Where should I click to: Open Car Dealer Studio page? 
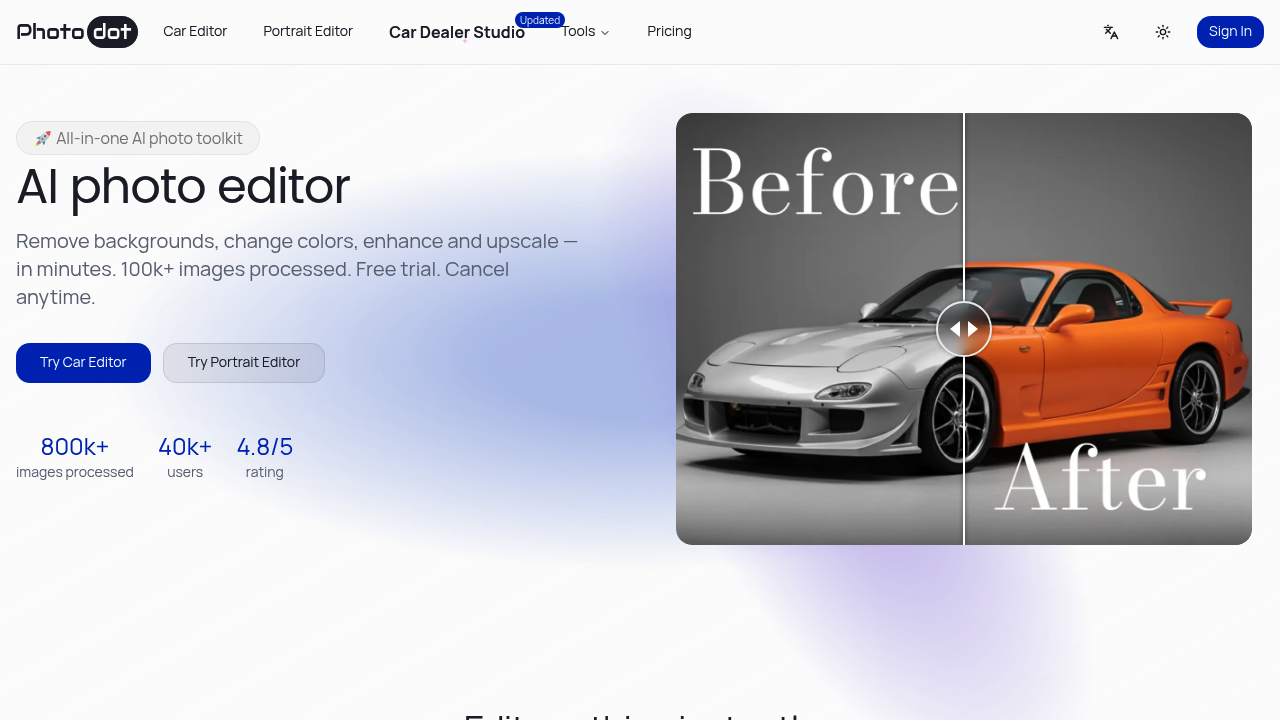coord(456,33)
